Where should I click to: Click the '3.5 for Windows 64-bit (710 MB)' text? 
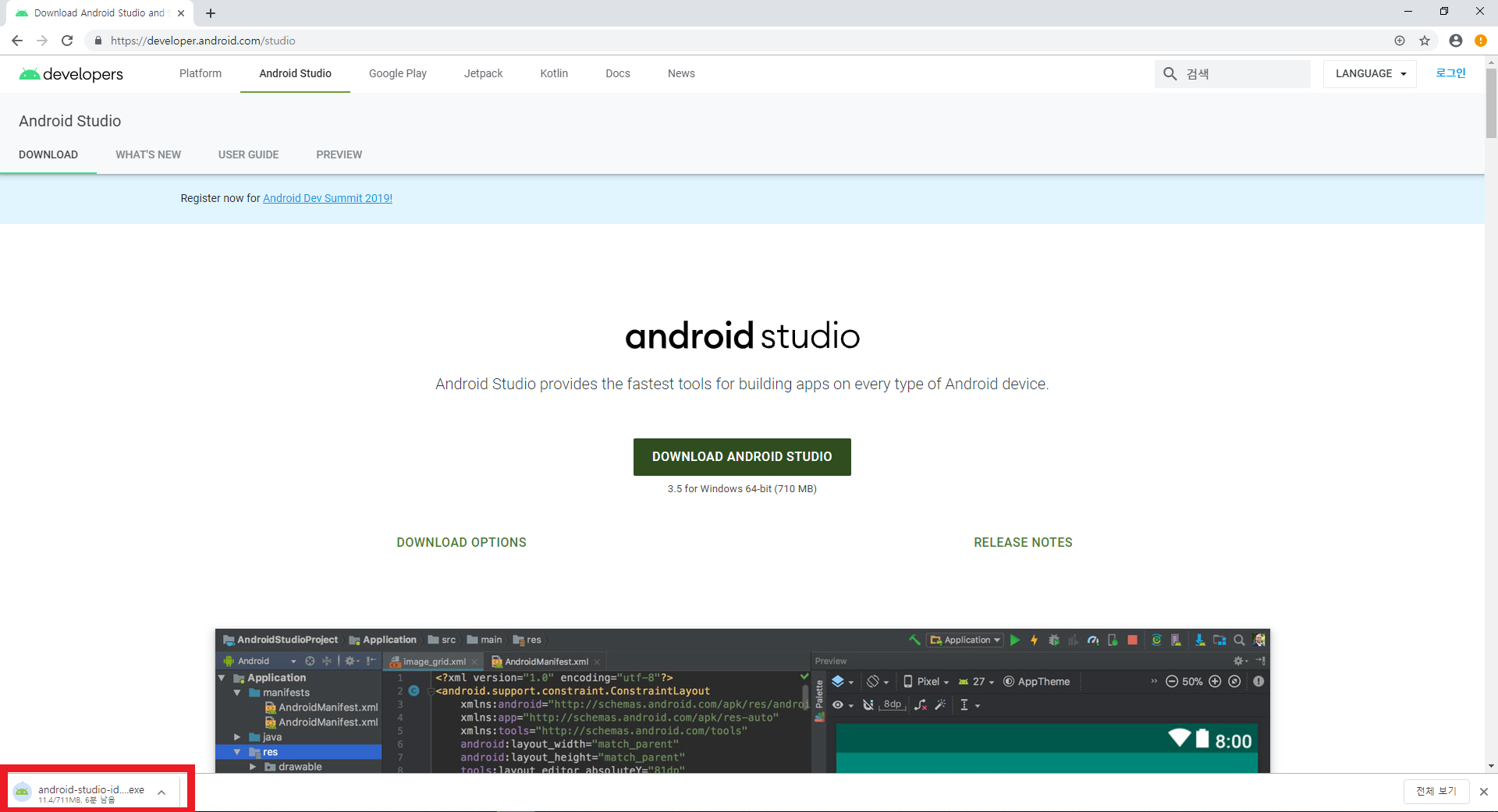(742, 489)
